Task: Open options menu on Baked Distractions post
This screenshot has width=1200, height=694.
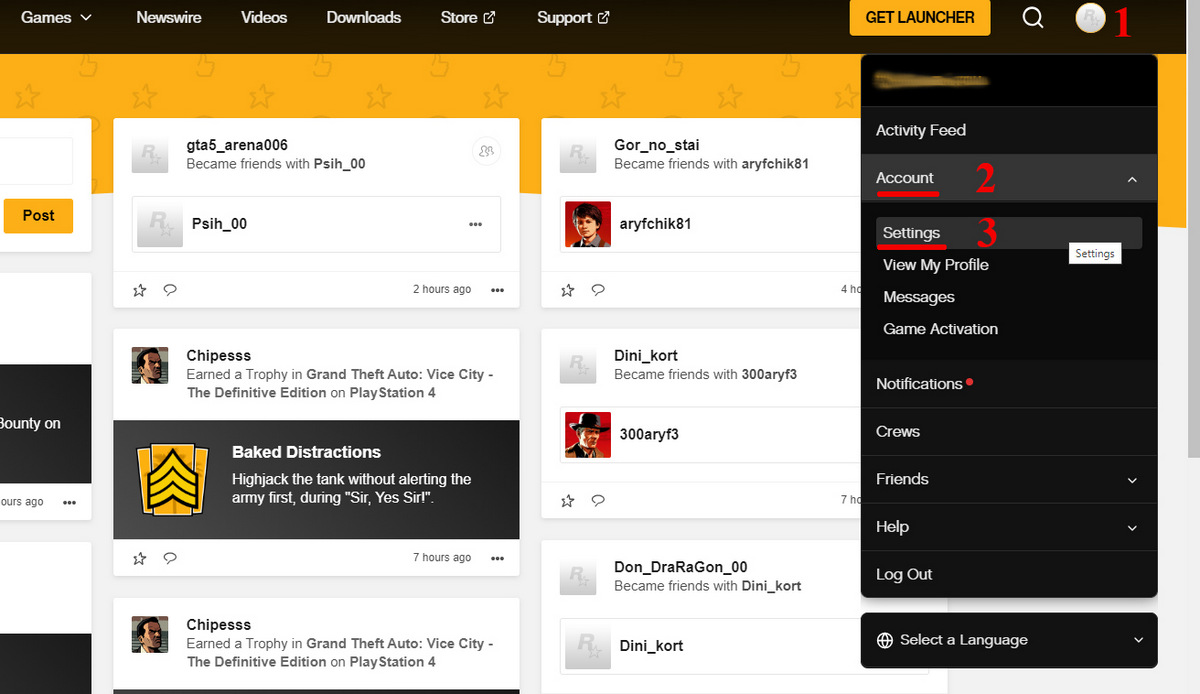Action: pos(497,558)
